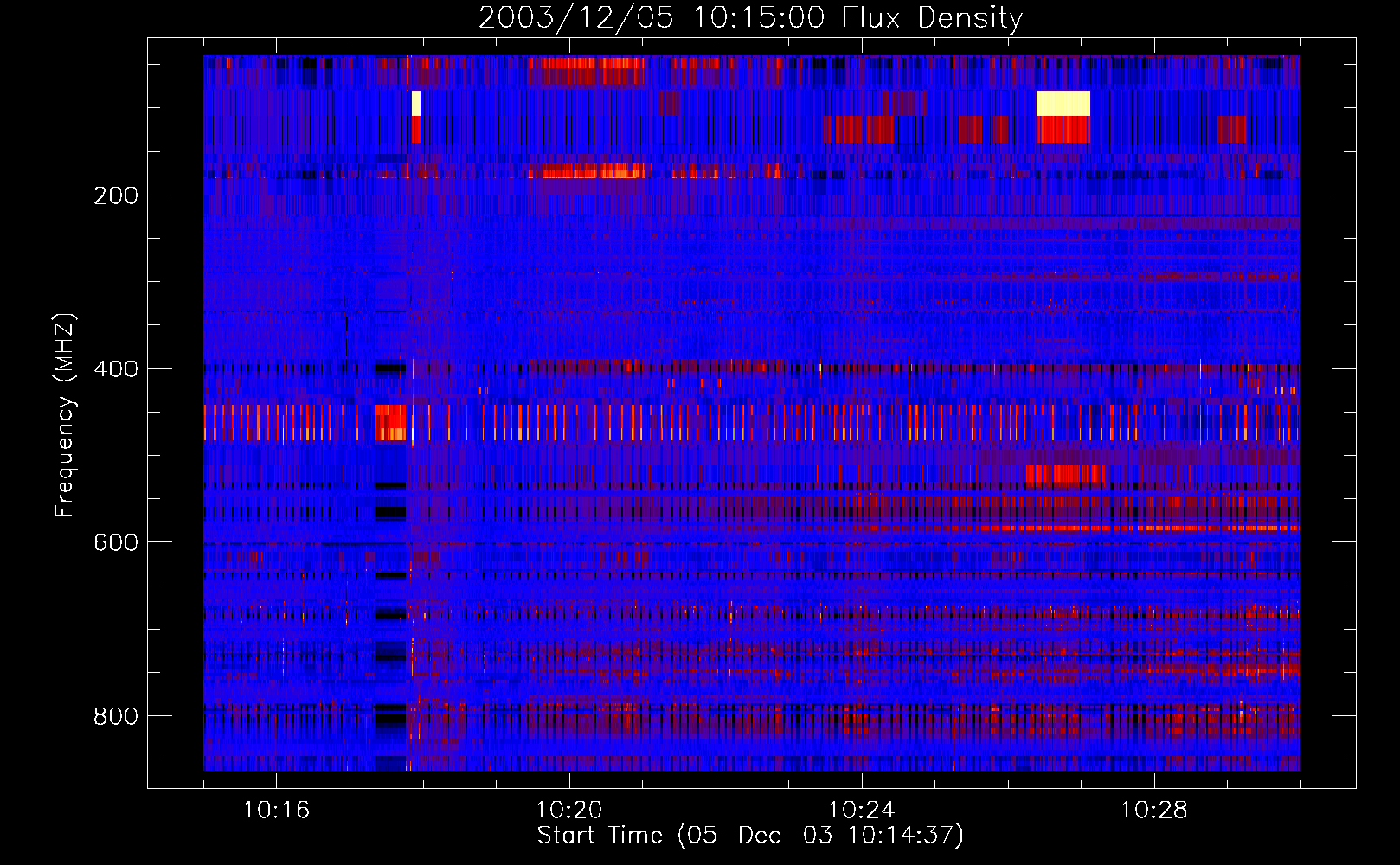Click the "Frequency (MHZ)" axis label

click(64, 415)
